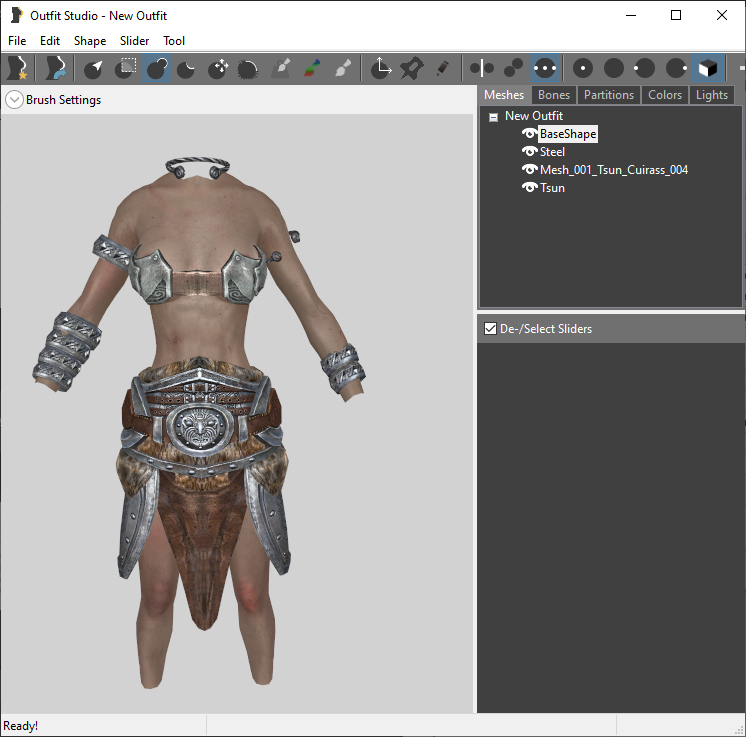Click the Load Project toolbar icon
This screenshot has height=737, width=746.
click(55, 68)
